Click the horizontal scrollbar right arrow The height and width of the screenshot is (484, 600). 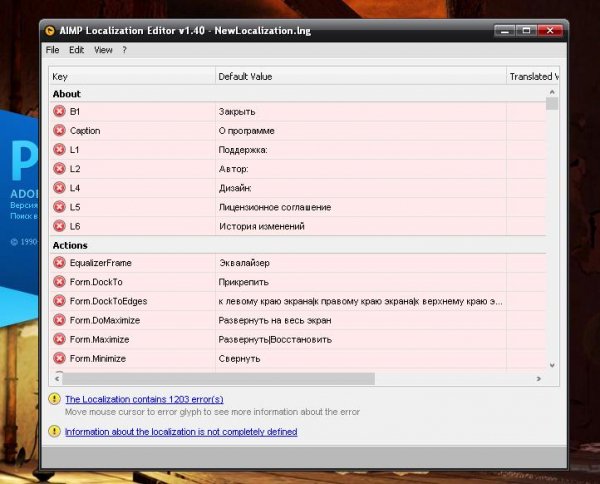[539, 378]
